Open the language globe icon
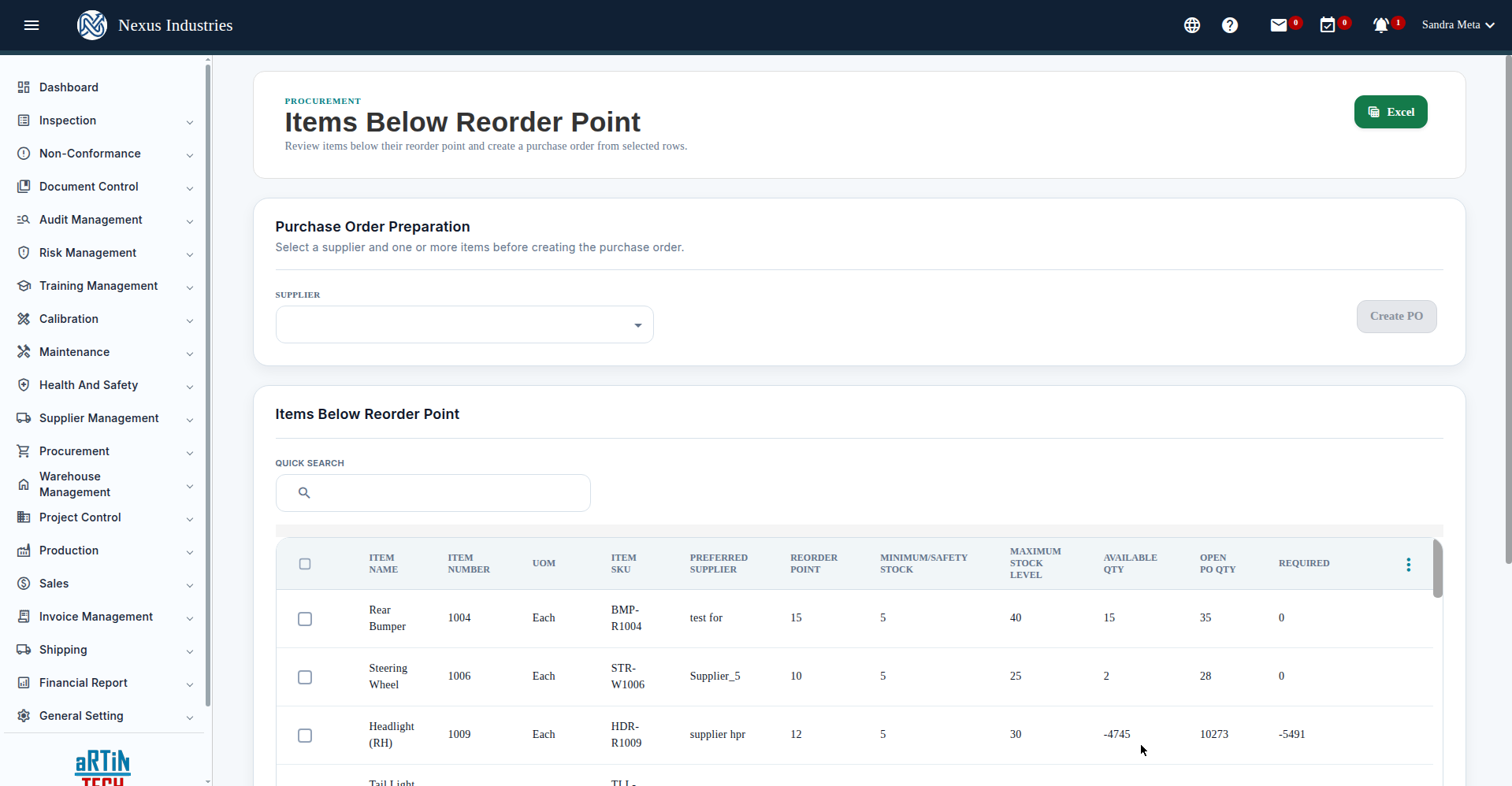The image size is (1512, 786). pos(1192,25)
